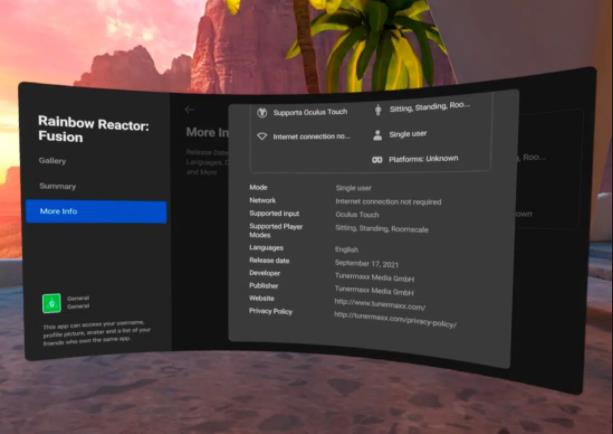Click the More Info heading behind popup
613x434 pixels.
207,133
